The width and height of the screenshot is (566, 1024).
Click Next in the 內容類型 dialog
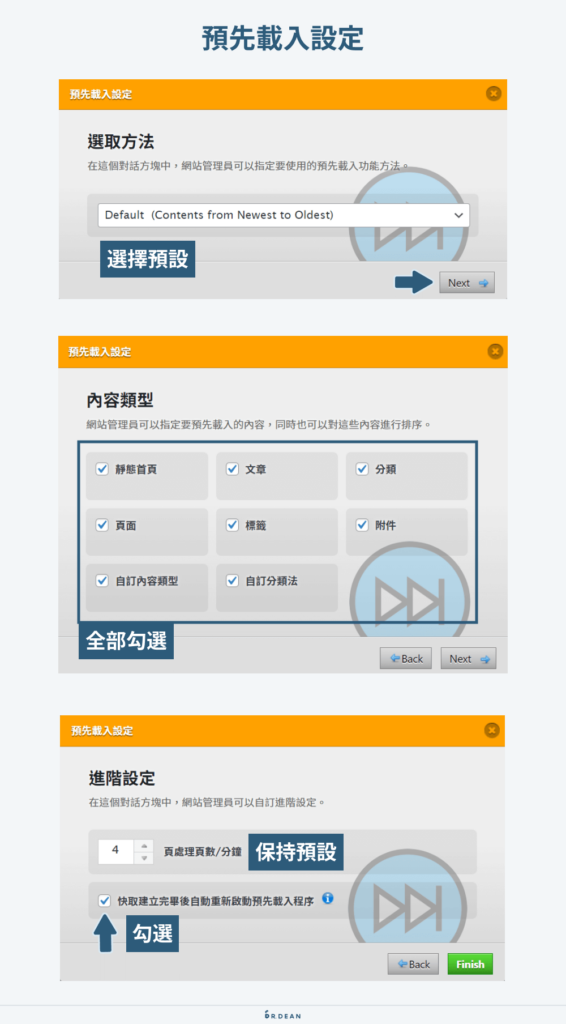point(469,658)
